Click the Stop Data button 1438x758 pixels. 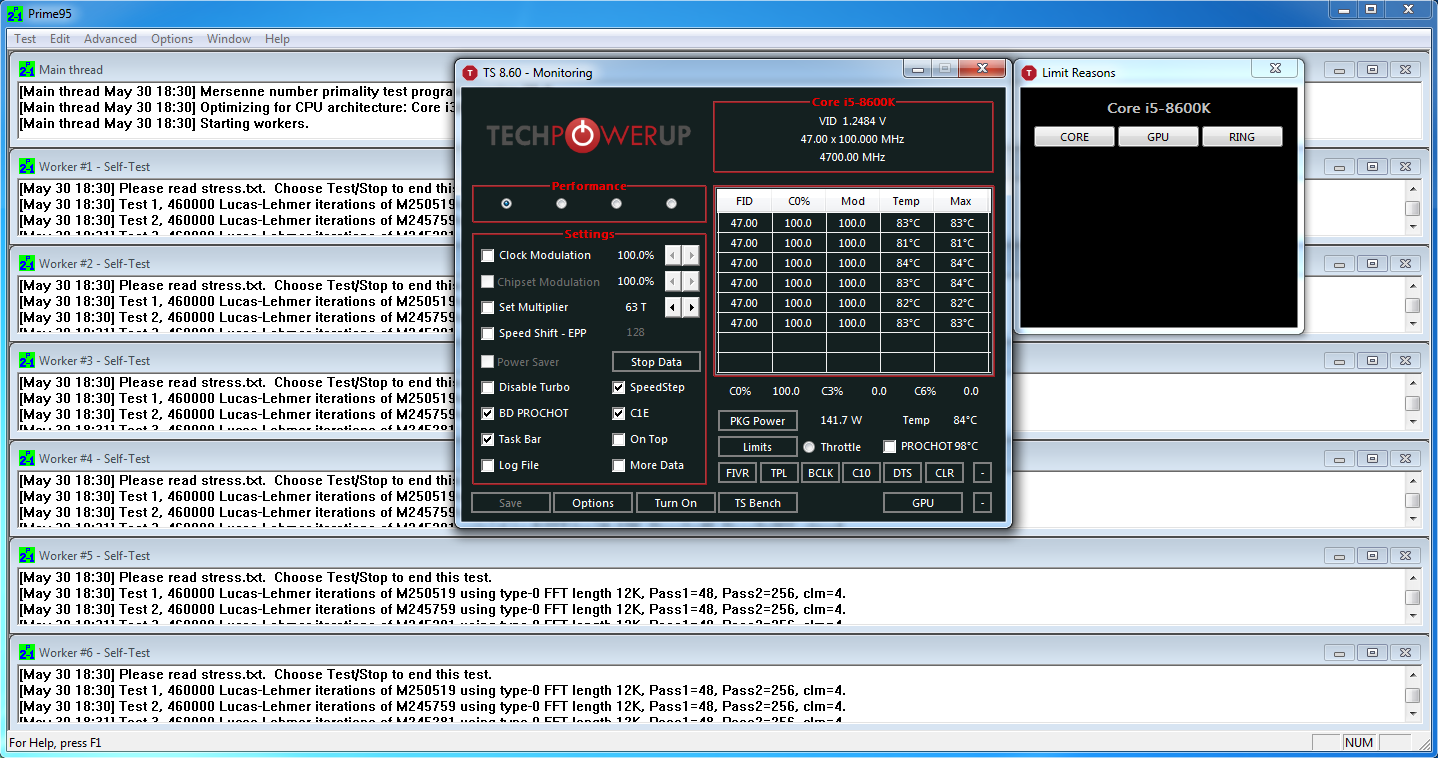pos(656,362)
